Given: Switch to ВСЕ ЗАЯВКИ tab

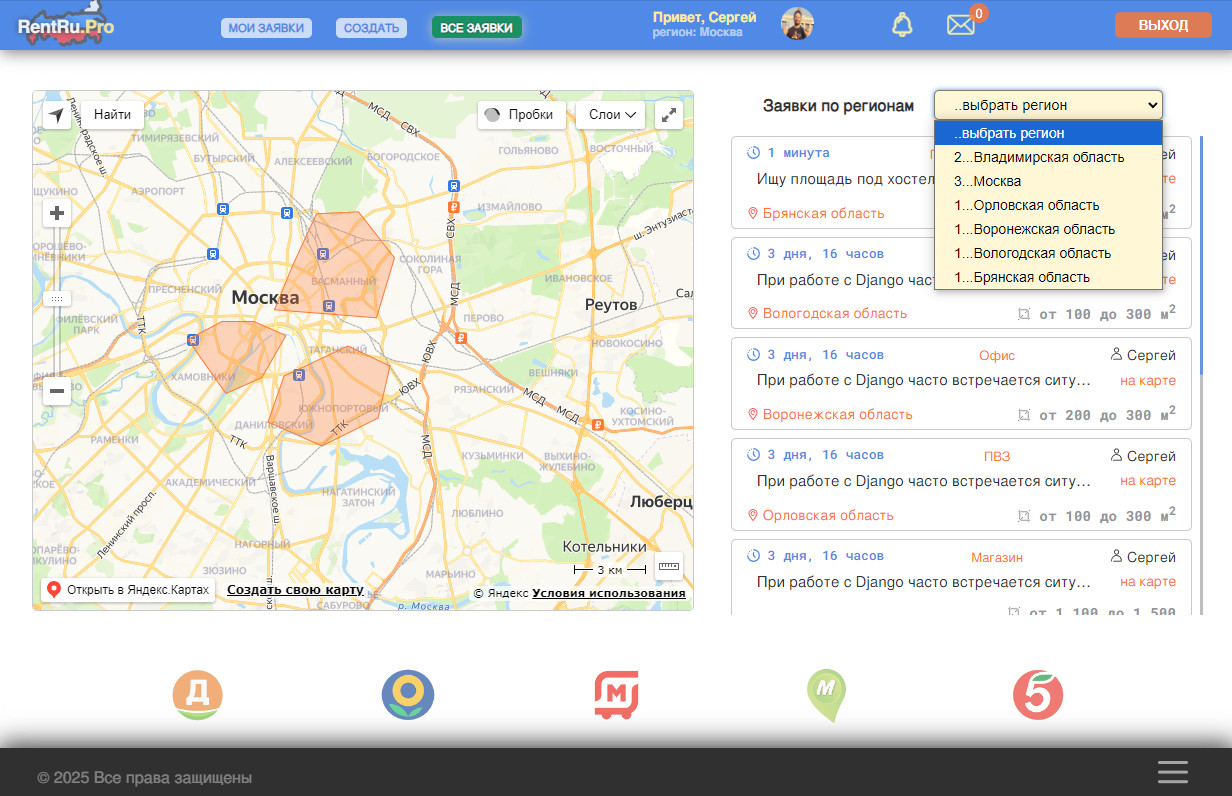Looking at the screenshot, I should pos(477,28).
